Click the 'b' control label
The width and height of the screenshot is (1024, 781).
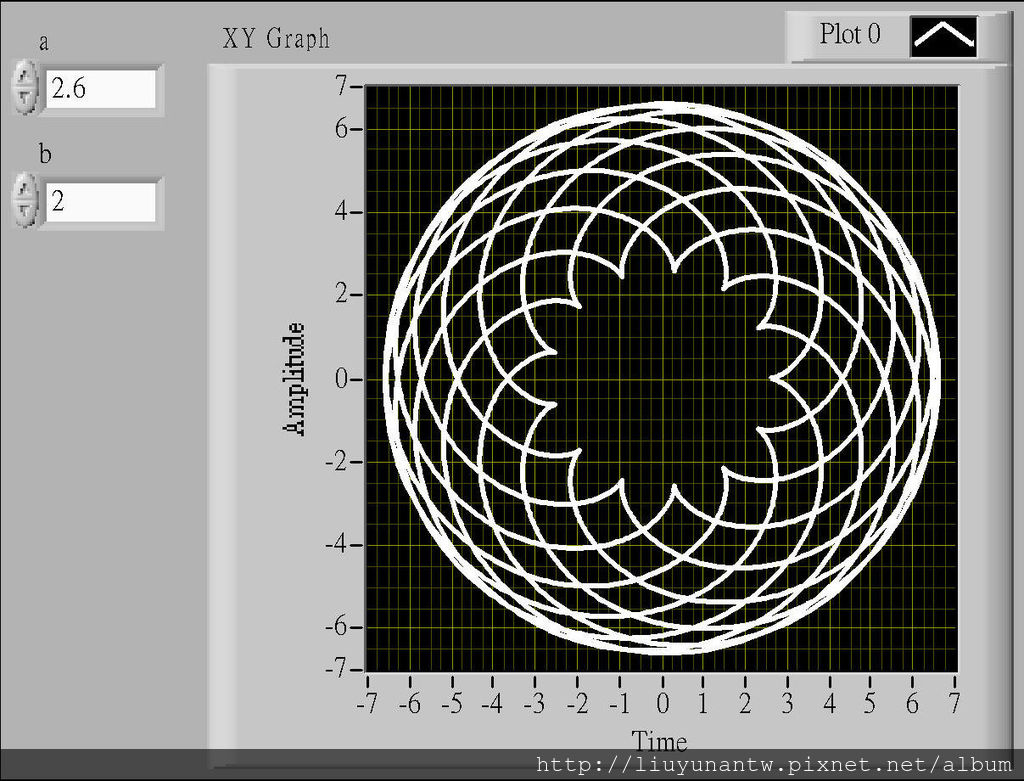(45, 154)
